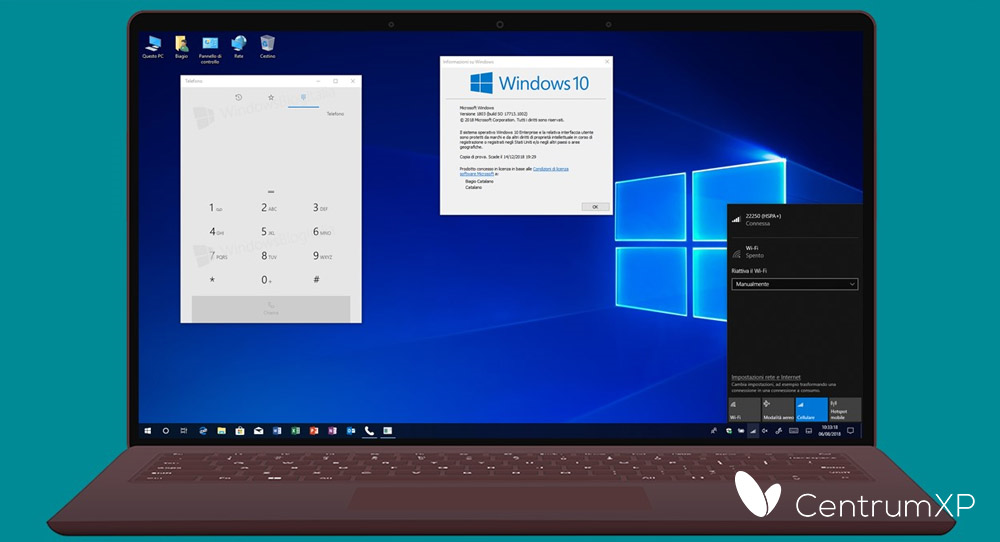This screenshot has height=542, width=1000.
Task: Open the Action Center notification icon
Action: tap(850, 431)
